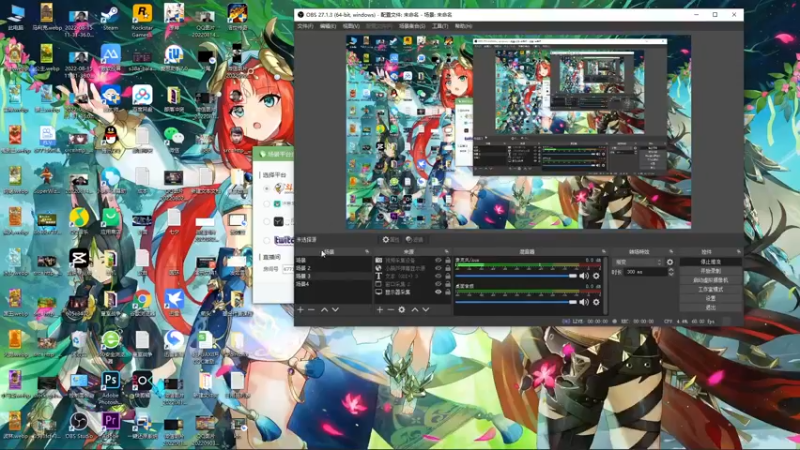Open settings gear of second mixer channel
The height and width of the screenshot is (450, 800).
[597, 301]
